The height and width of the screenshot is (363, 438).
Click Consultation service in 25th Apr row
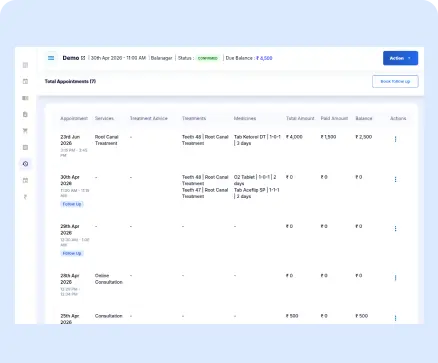pyautogui.click(x=109, y=316)
